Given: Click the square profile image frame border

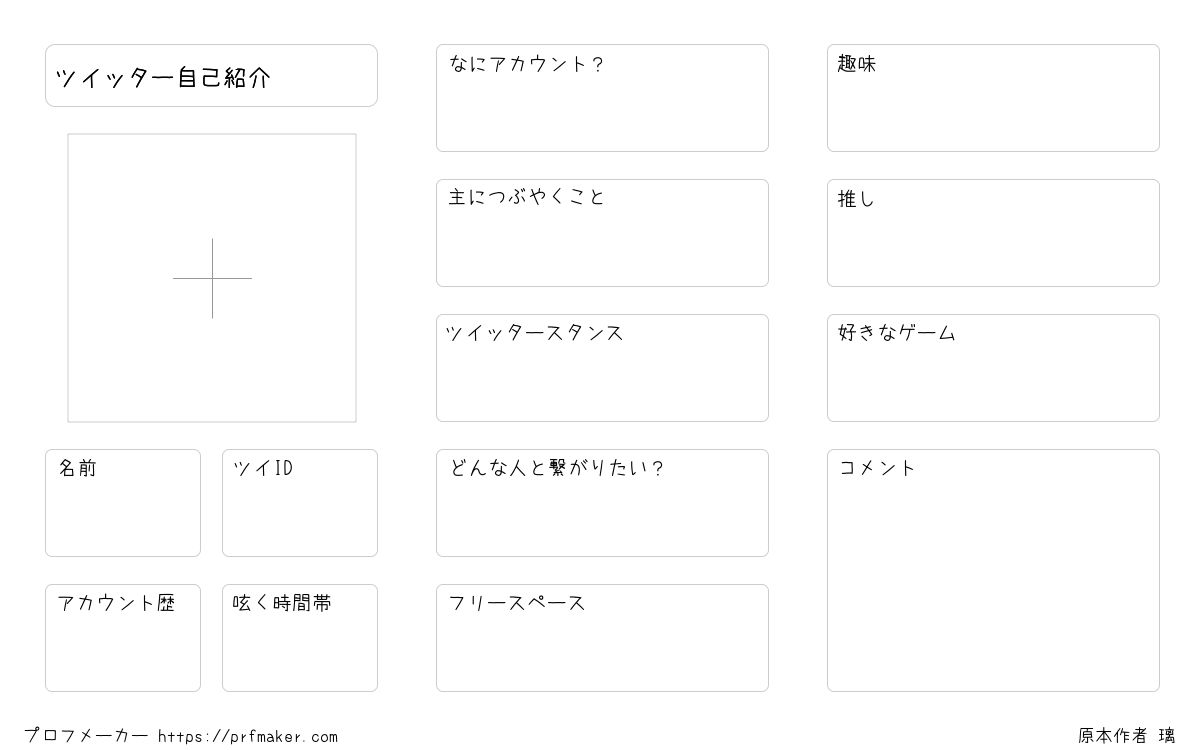Looking at the screenshot, I should pos(212,134).
